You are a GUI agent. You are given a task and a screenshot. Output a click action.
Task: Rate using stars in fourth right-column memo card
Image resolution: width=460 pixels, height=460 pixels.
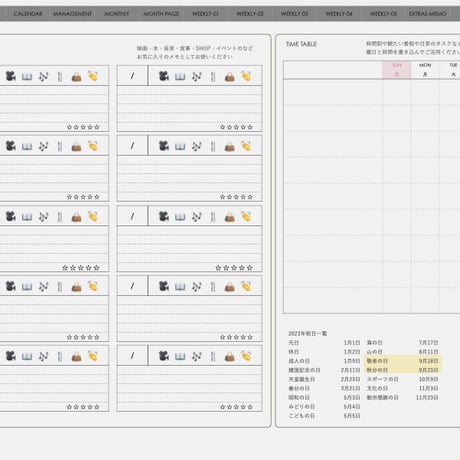236,337
